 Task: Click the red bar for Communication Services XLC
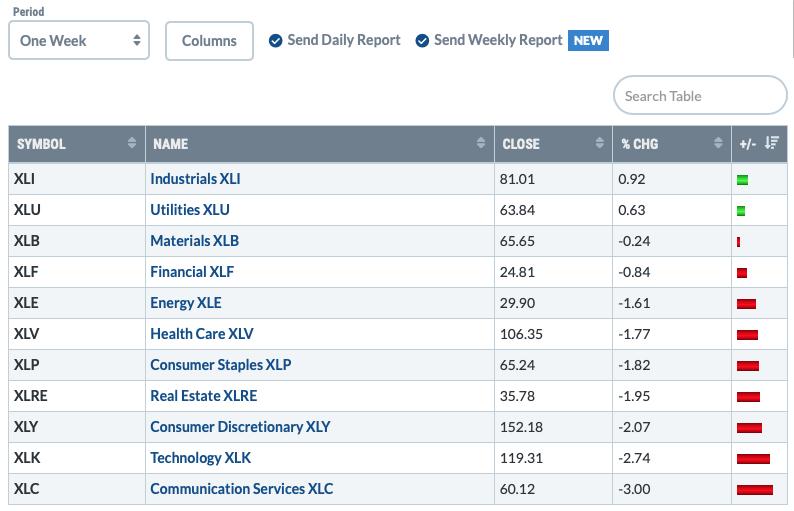click(755, 490)
